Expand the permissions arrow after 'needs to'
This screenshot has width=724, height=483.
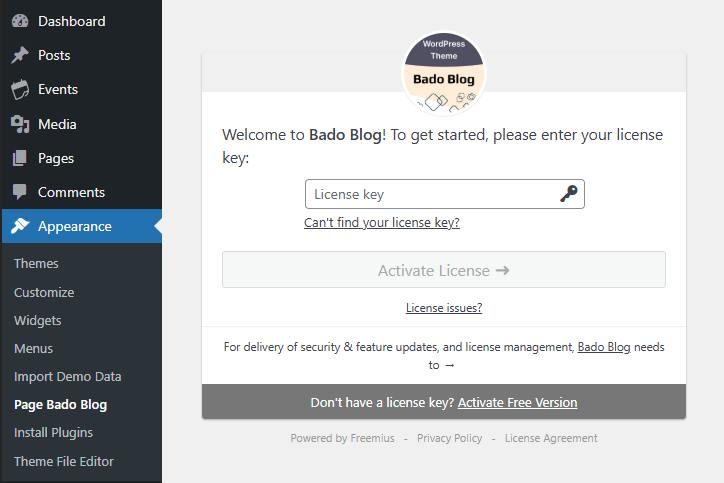(x=450, y=365)
